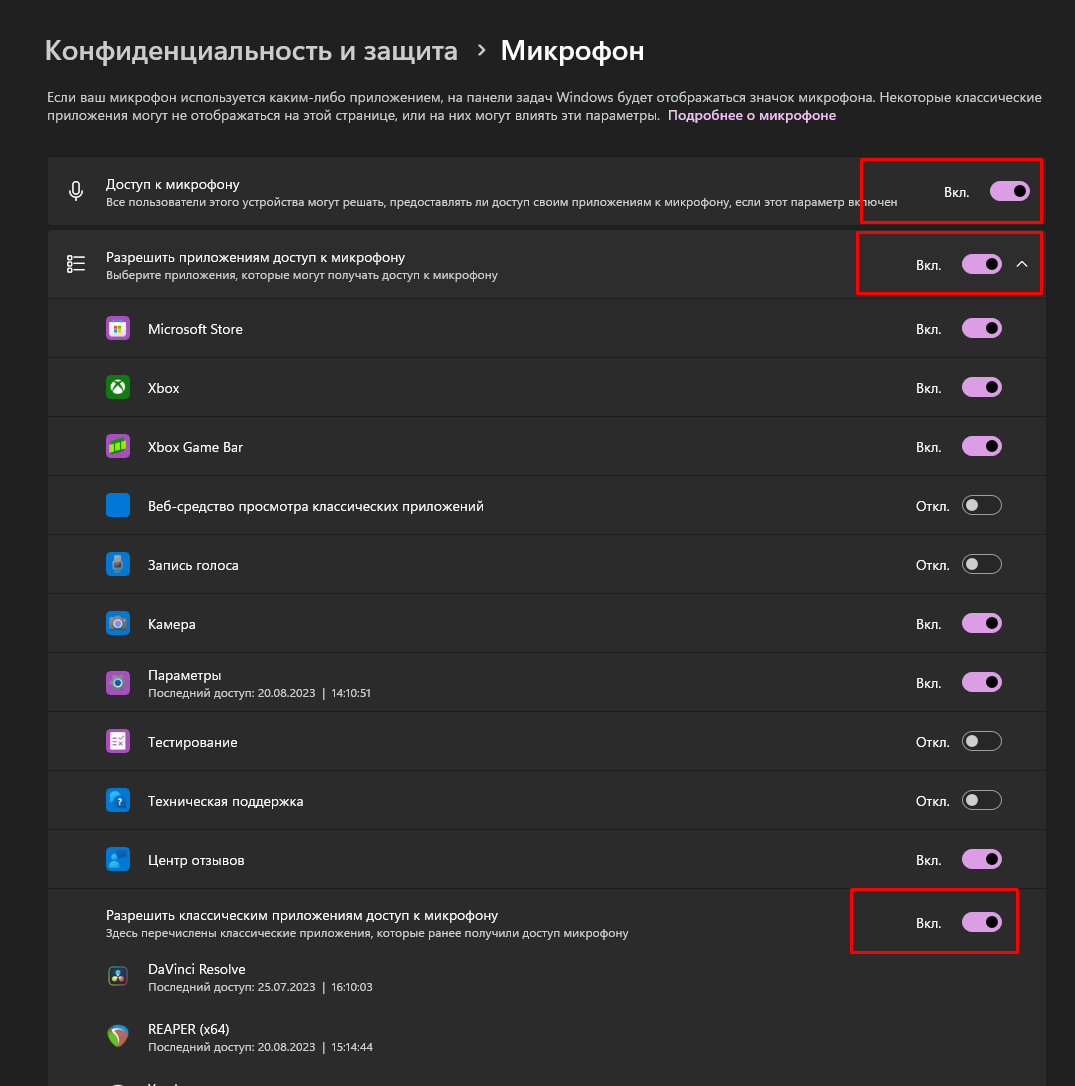Open Подробнее о микрофоне link
This screenshot has width=1075, height=1086.
click(x=752, y=116)
